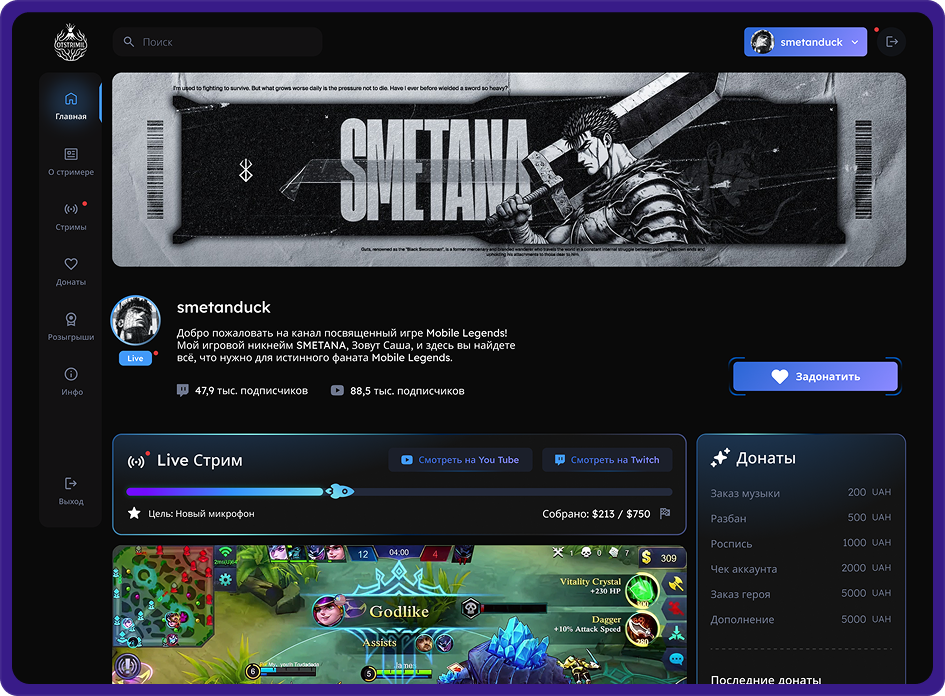Screen dimensions: 945x696
Task: Click the Dagger item icon in the stream
Action: [x=642, y=629]
